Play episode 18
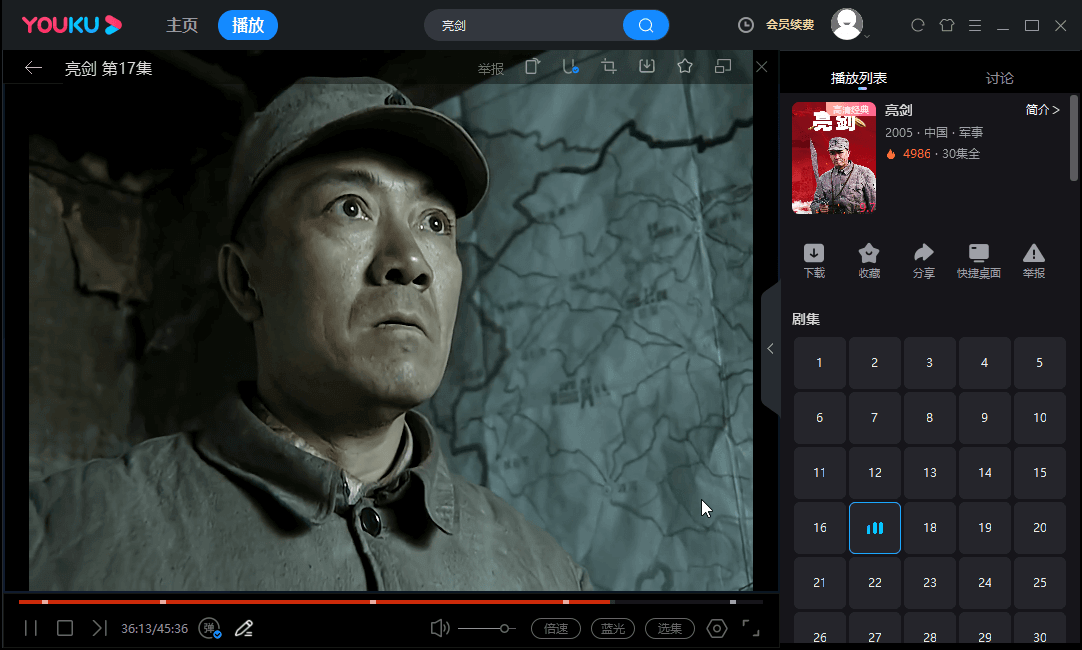The height and width of the screenshot is (650, 1082). coord(930,528)
